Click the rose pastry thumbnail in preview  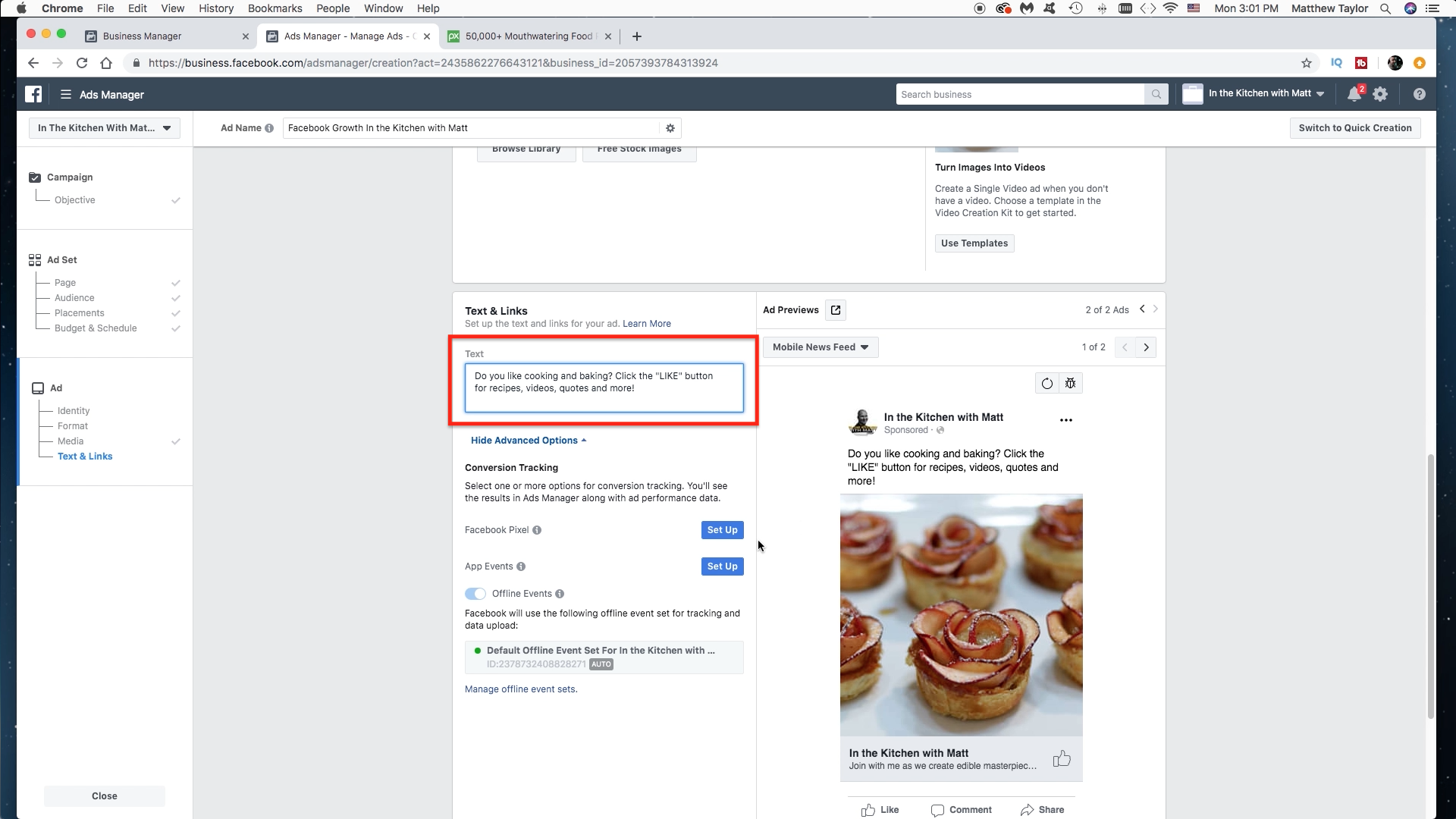click(961, 614)
